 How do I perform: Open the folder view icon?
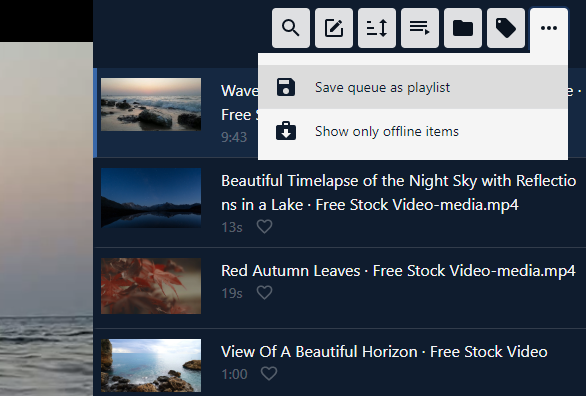(x=463, y=28)
